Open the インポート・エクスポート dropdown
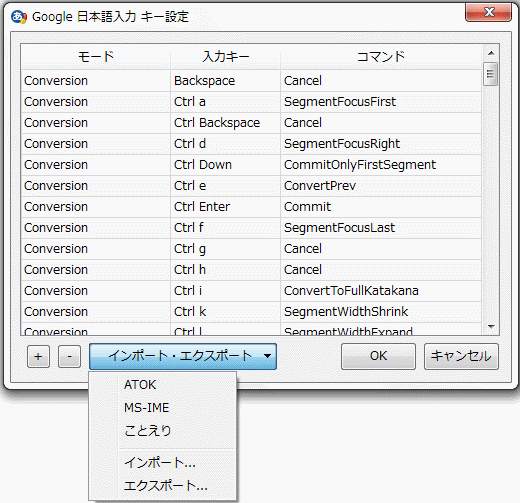Screen dimensions: 520x503 point(183,356)
